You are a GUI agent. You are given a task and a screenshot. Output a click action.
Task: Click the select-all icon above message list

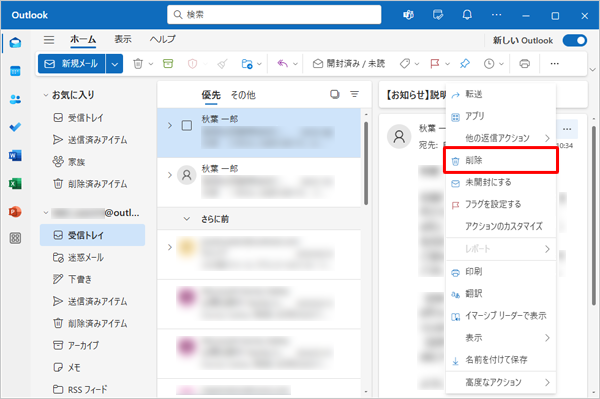(335, 94)
